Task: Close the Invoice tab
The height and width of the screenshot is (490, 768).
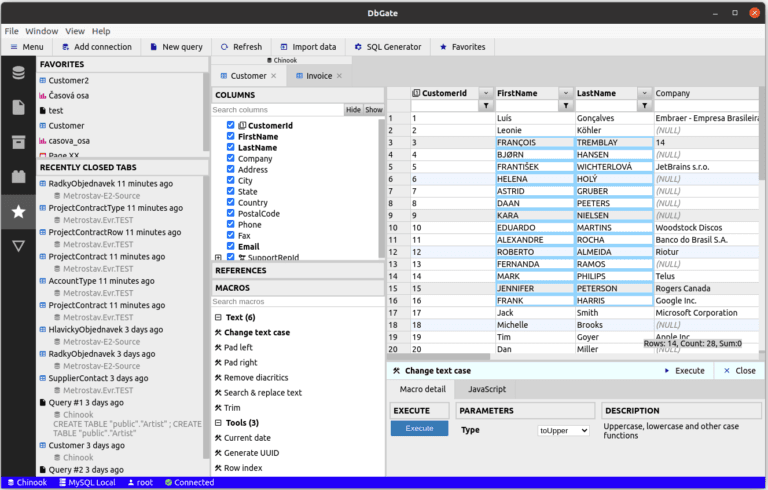Action: tap(339, 76)
